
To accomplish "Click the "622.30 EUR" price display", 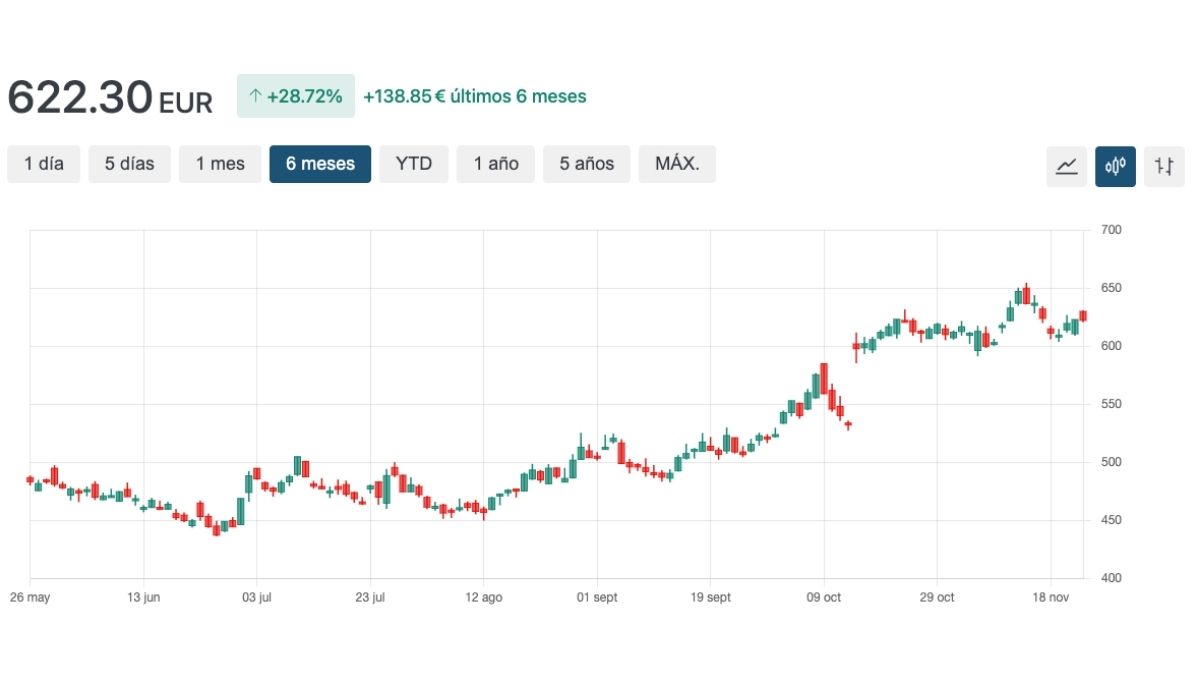I will coord(109,96).
